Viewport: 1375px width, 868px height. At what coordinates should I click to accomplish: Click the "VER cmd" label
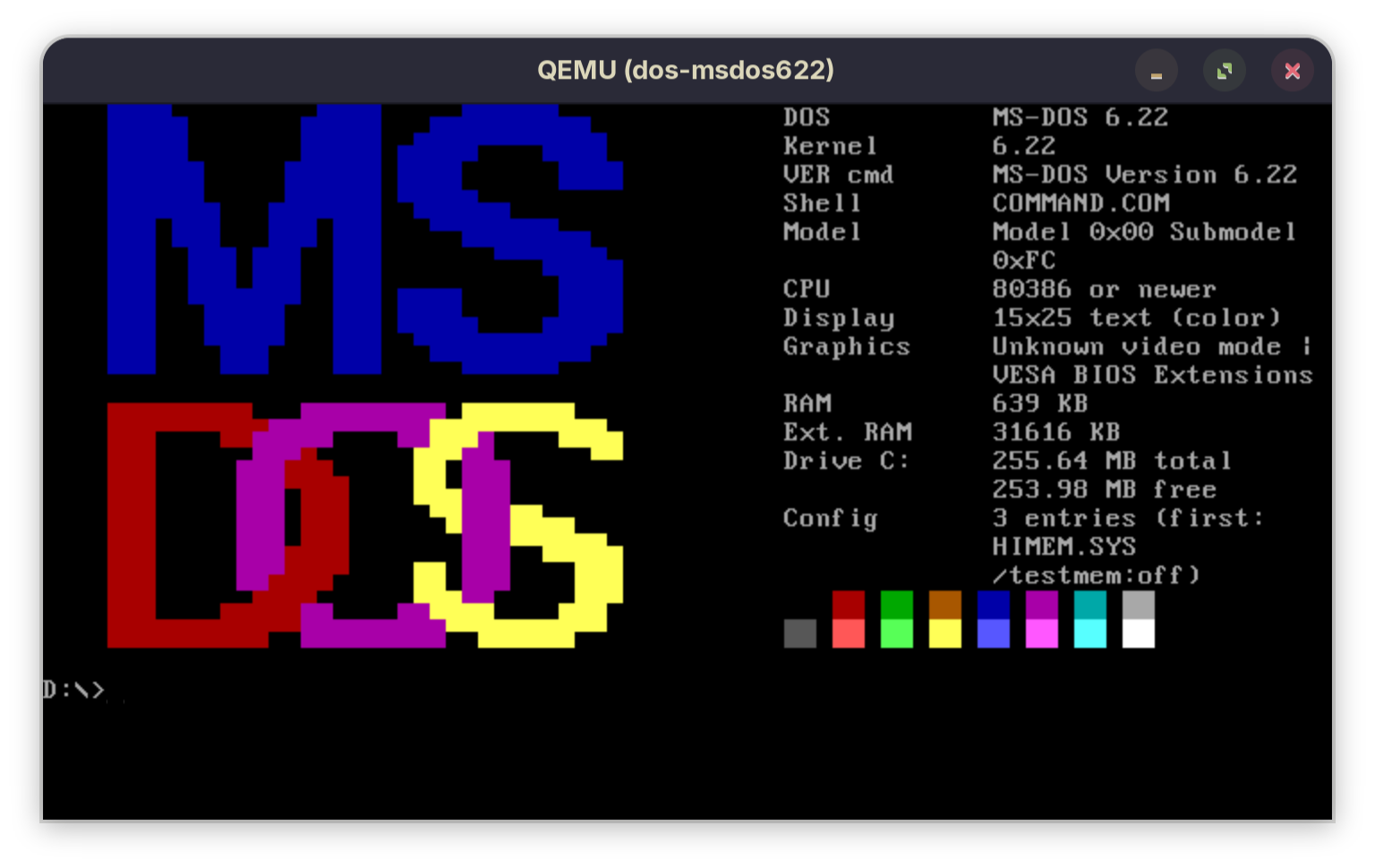(x=838, y=174)
